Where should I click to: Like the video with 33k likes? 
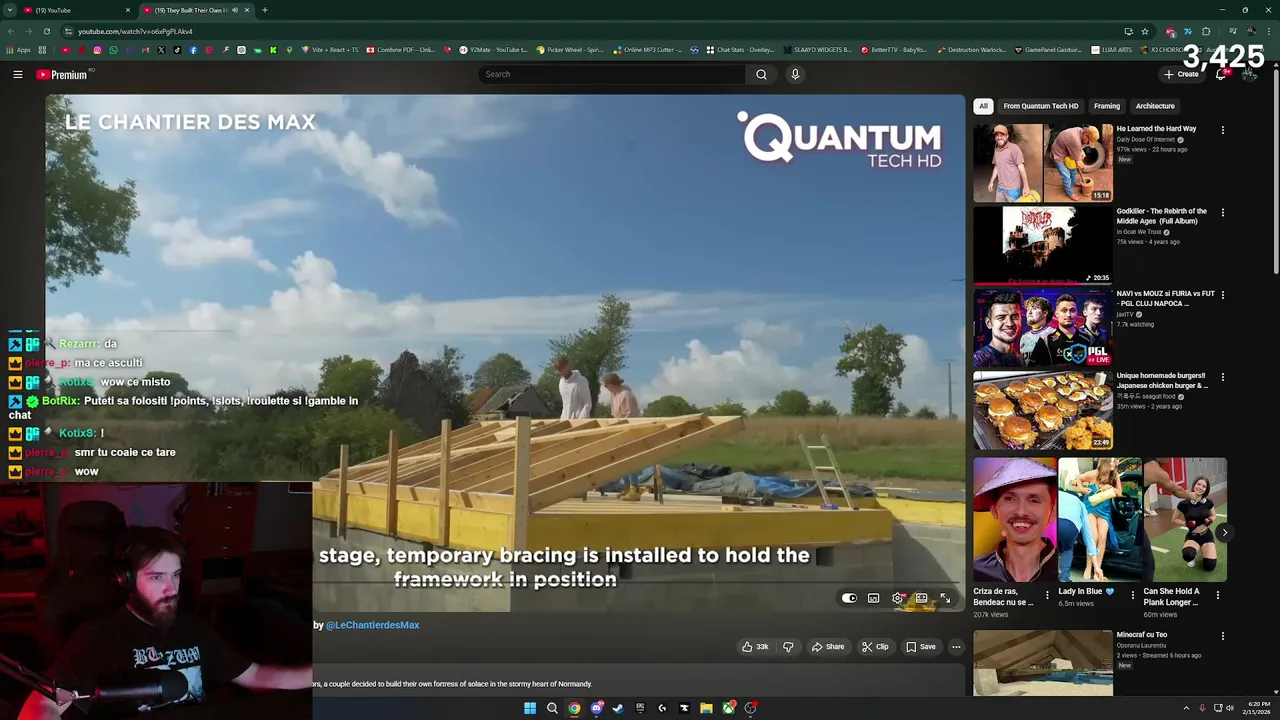pos(755,647)
